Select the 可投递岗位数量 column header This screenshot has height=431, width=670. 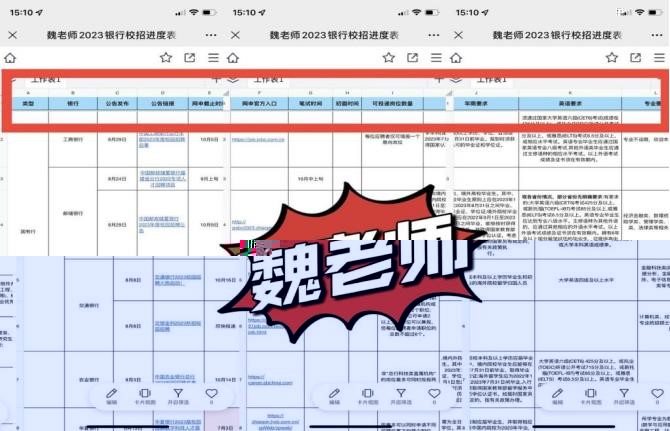[392, 103]
